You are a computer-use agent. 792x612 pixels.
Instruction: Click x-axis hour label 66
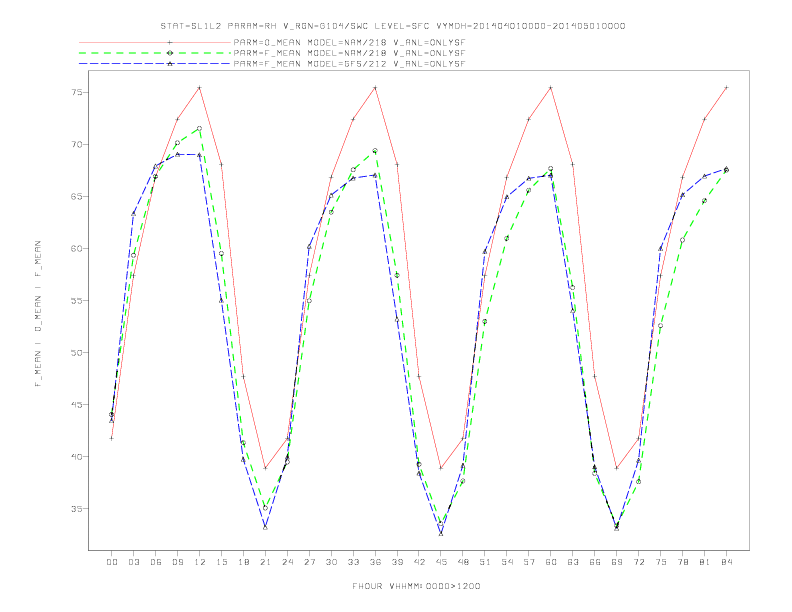pyautogui.click(x=595, y=562)
